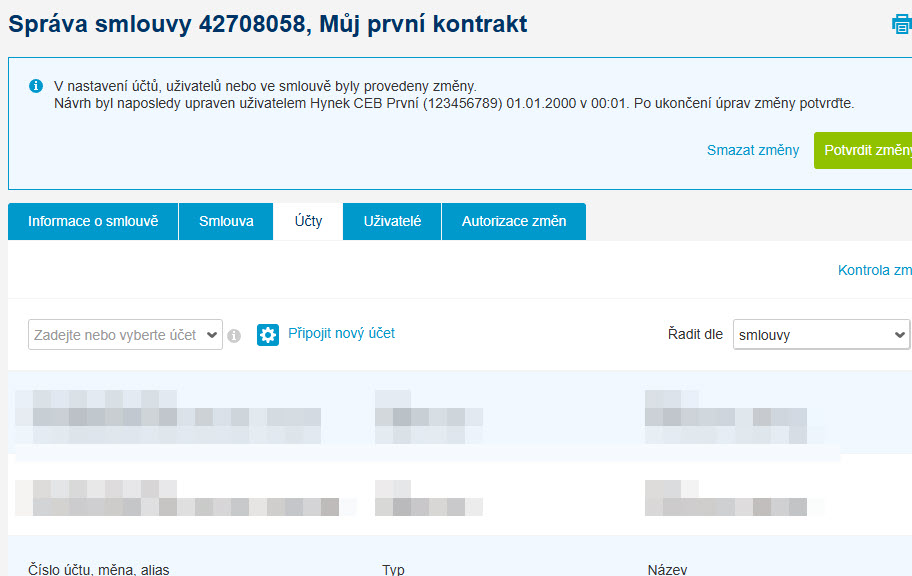Click the Typ column header
912x576 pixels.
point(393,569)
